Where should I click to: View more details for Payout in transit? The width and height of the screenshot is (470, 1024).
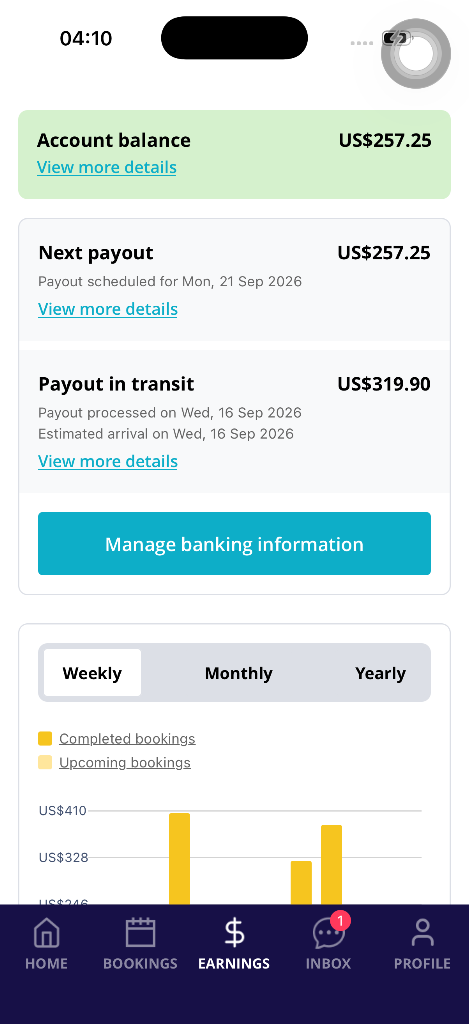[108, 461]
